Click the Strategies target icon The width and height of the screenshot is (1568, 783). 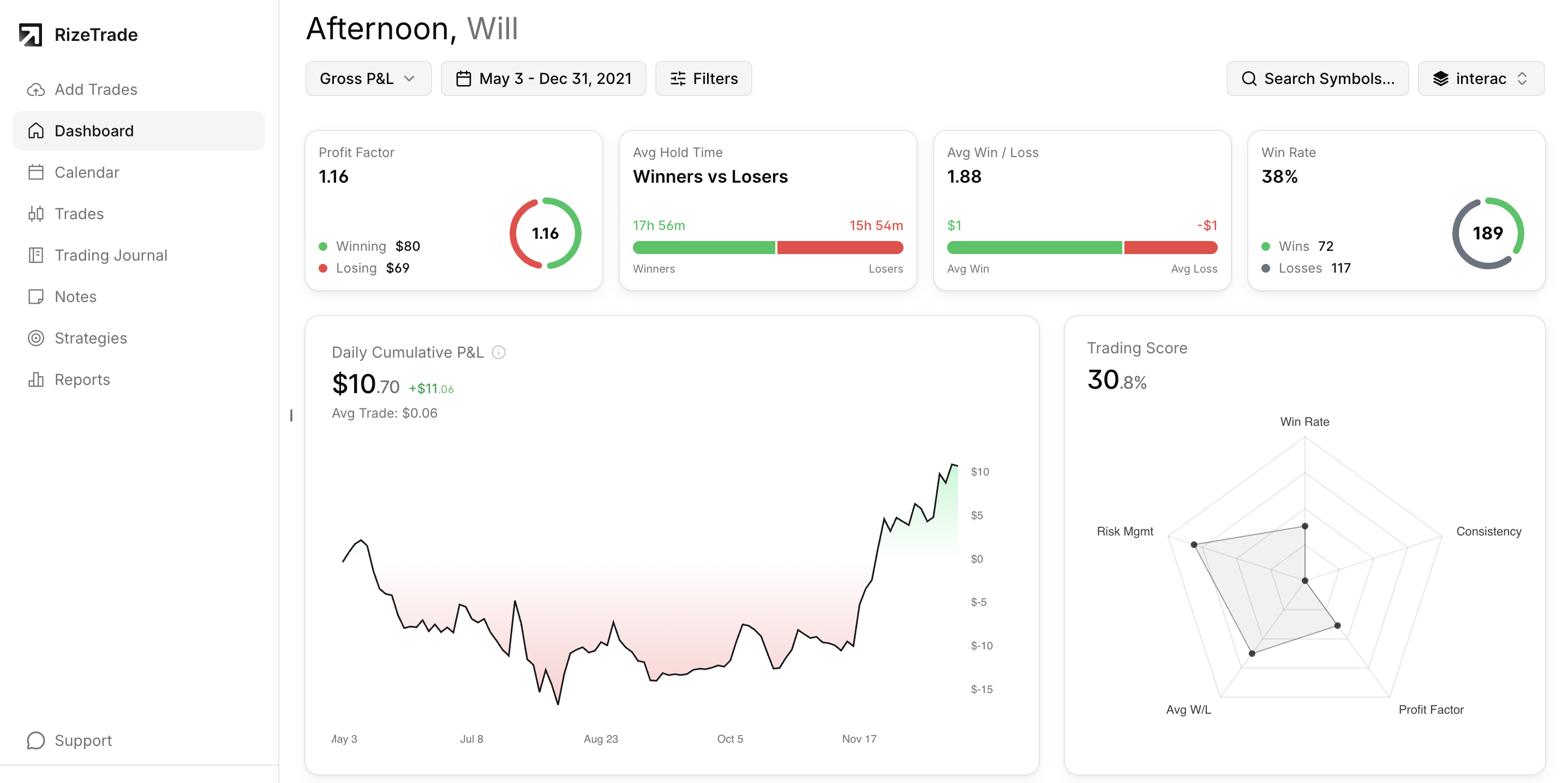(36, 338)
